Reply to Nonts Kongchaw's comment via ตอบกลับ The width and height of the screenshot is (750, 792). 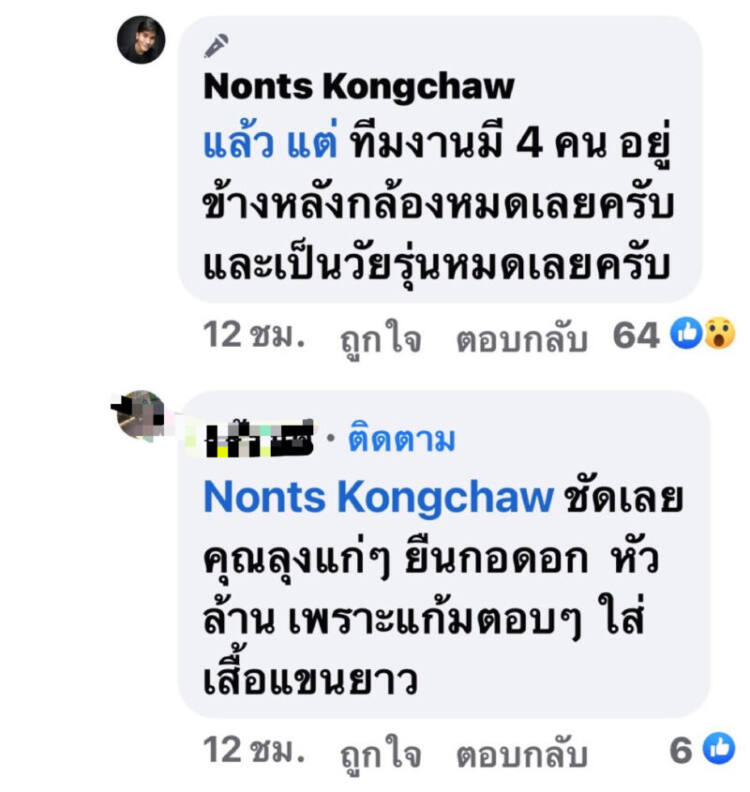click(522, 337)
